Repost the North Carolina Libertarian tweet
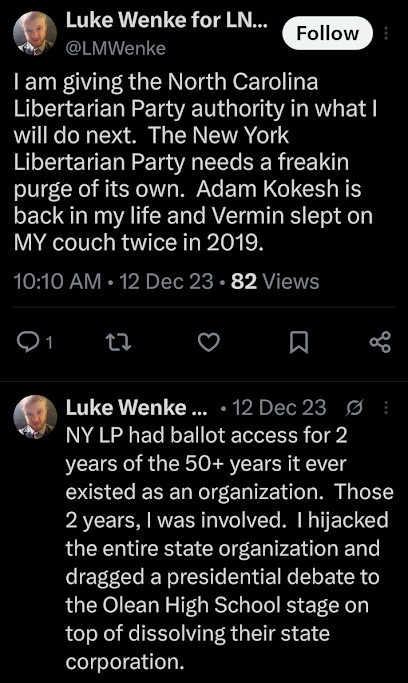Viewport: 408px width, 683px height. [118, 342]
